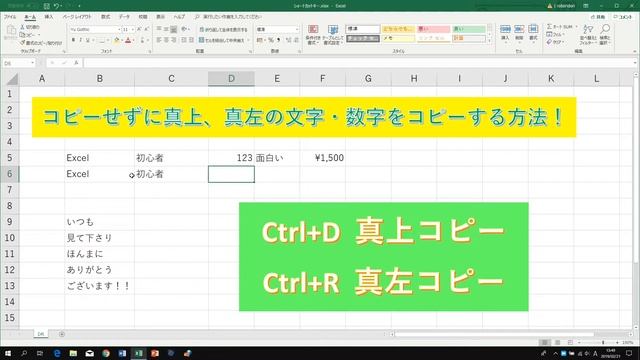Increase font size with the large A

pos(139,29)
